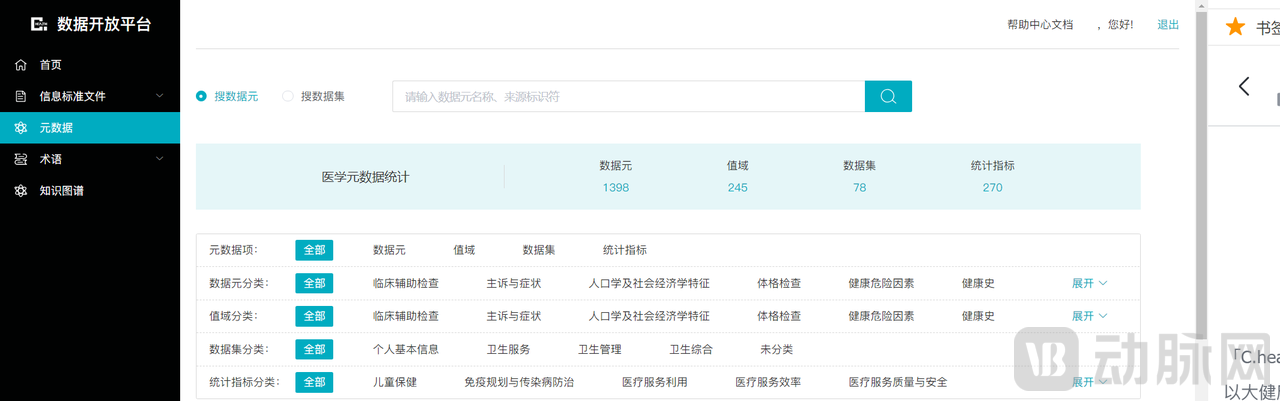Filter by 统计指标 in 元数据项 row

624,250
